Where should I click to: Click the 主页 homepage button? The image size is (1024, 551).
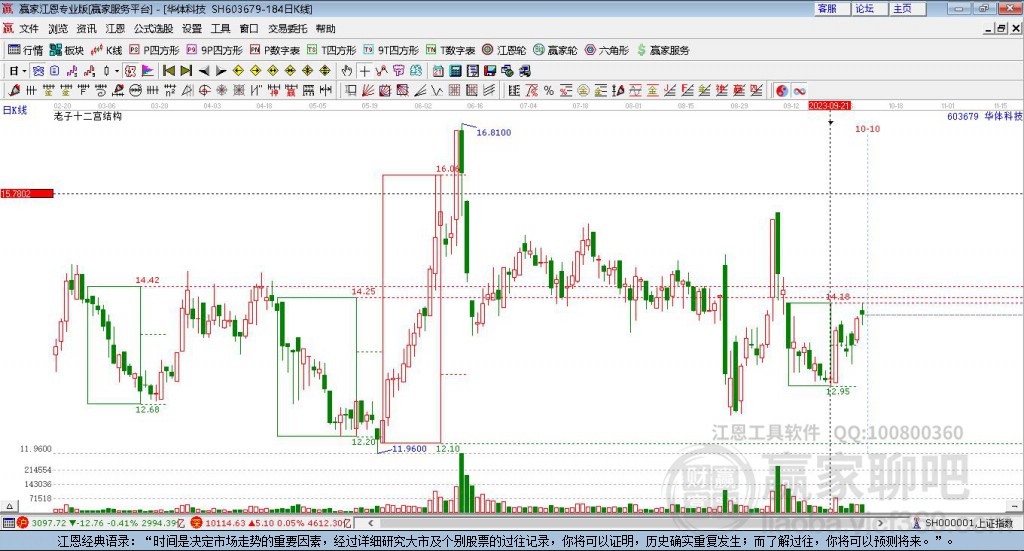coord(908,8)
